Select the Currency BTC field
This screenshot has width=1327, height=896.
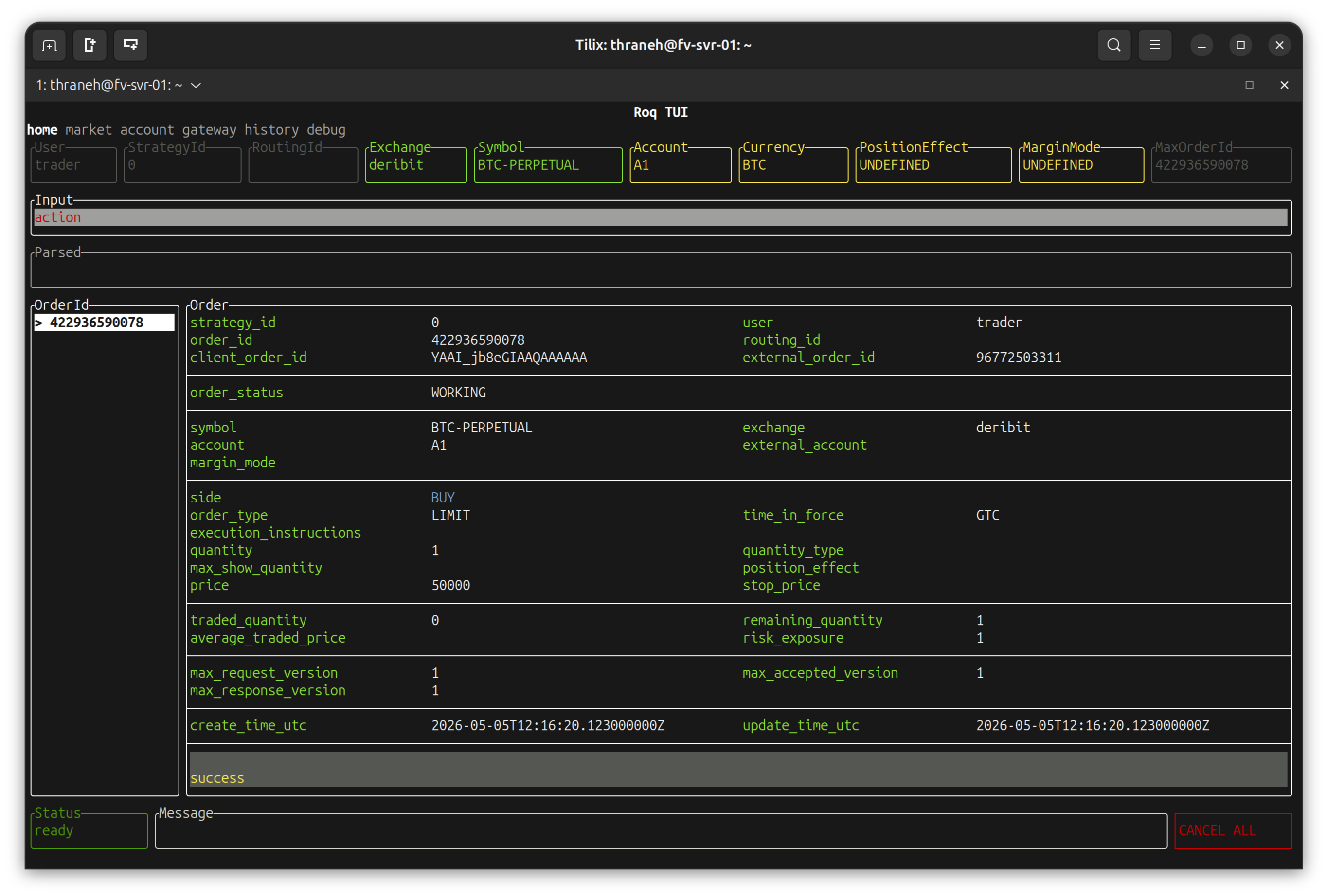[x=793, y=164]
